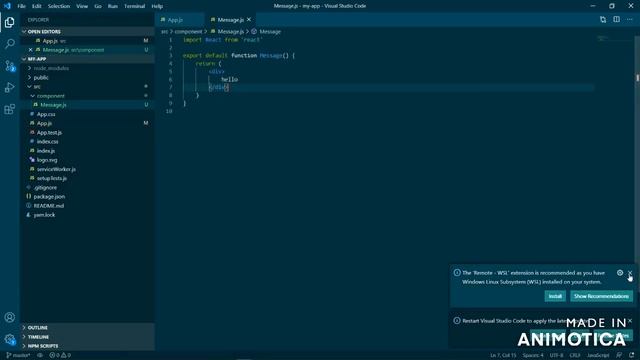Switch to the App.js editor tab
Viewport: 640px width, 360px height.
coord(180,20)
